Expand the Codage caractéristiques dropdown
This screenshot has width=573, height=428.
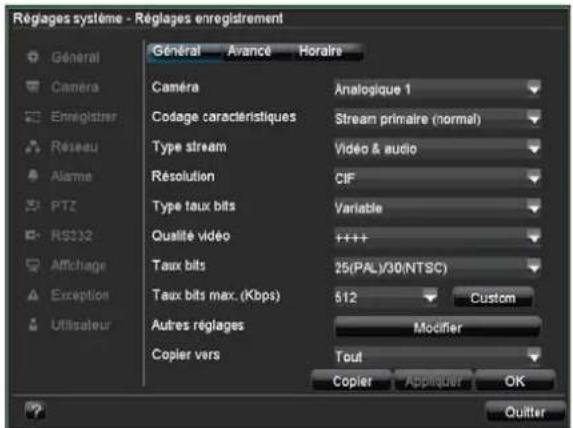click(x=437, y=119)
